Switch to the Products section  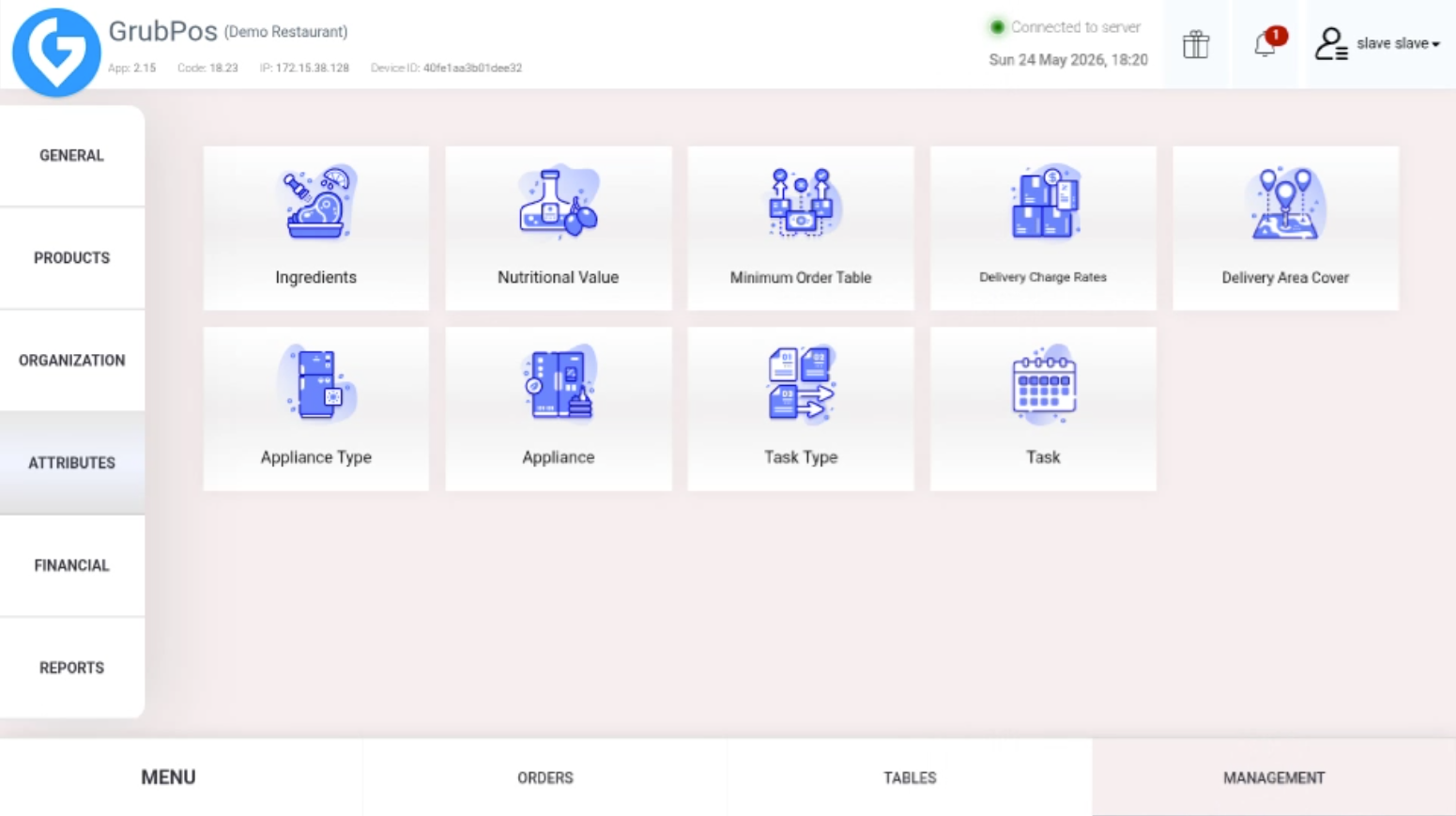tap(72, 258)
